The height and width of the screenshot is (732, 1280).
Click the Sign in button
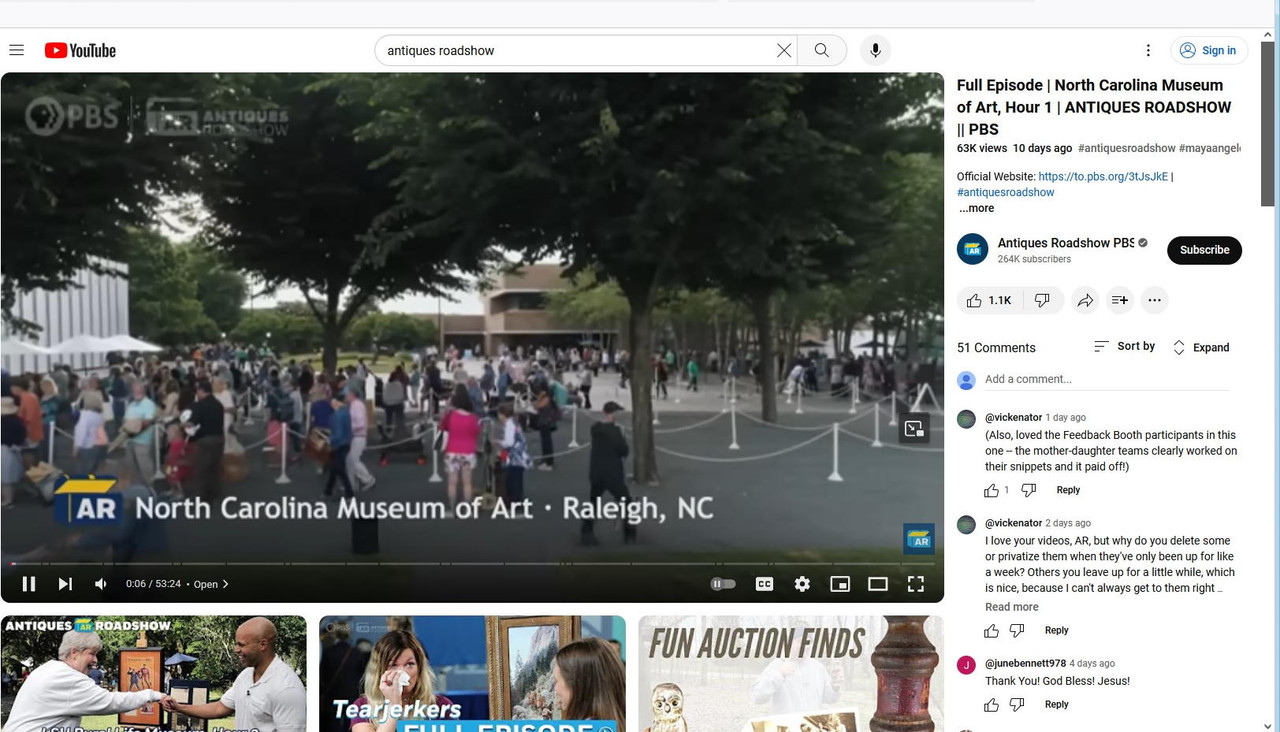(1208, 50)
